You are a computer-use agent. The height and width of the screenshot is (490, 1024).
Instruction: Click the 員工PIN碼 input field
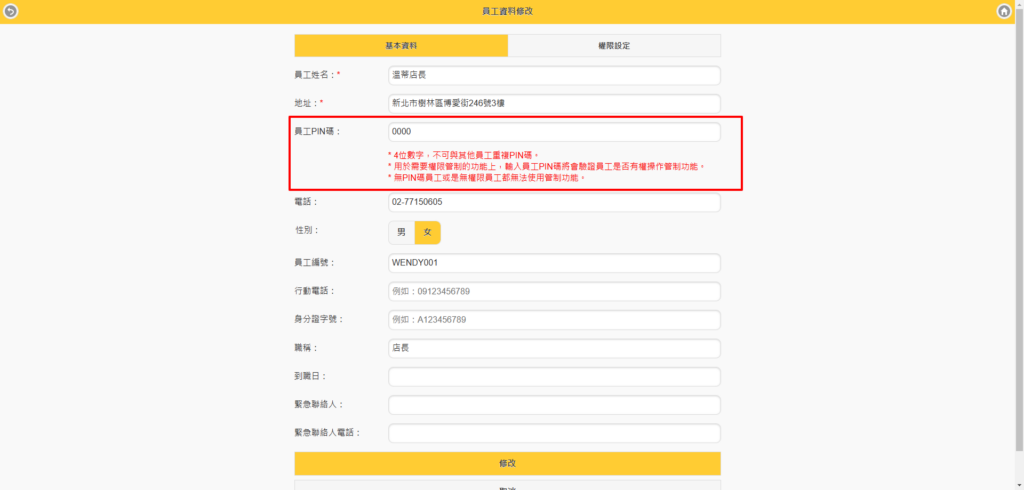(x=554, y=132)
